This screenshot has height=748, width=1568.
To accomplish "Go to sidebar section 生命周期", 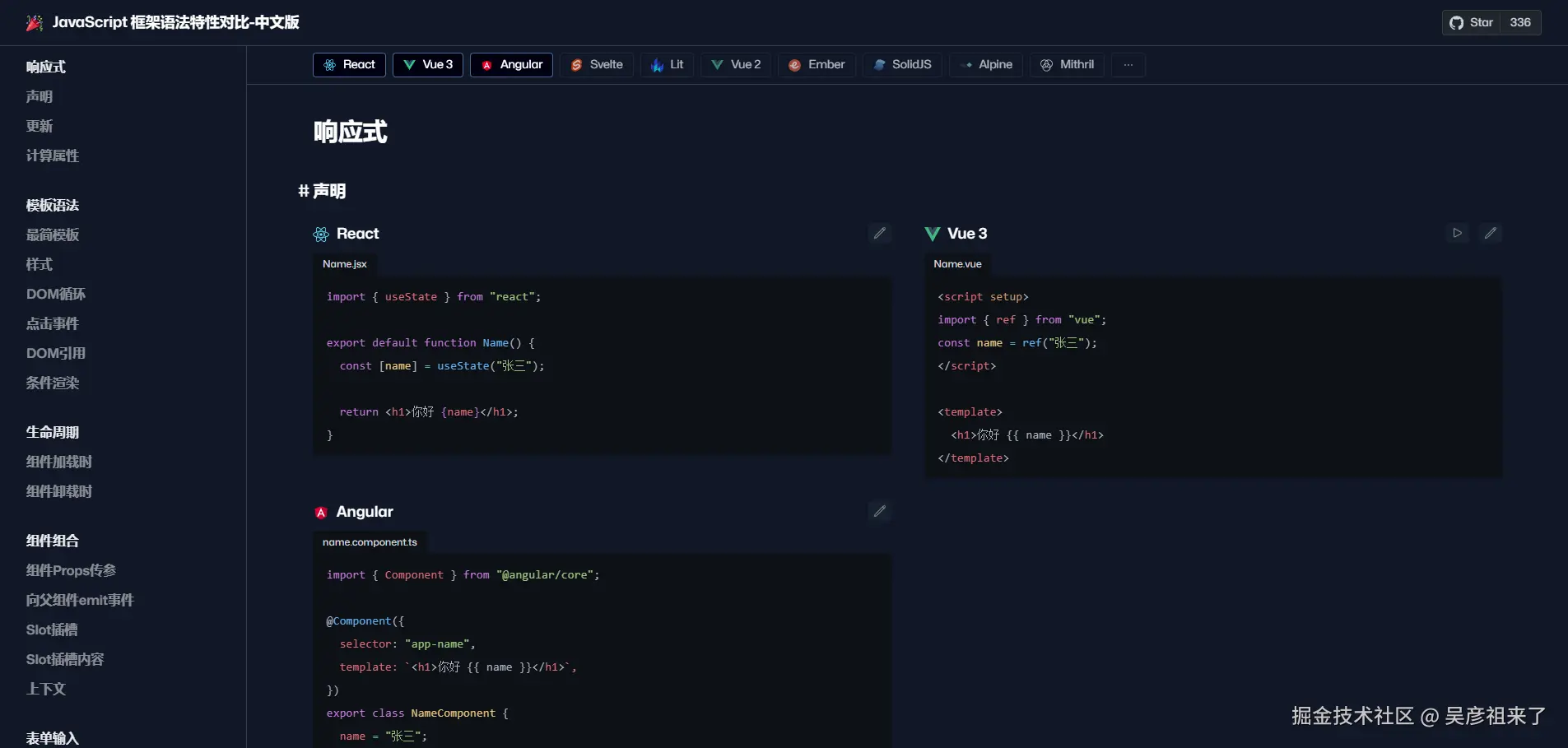I will pos(53,432).
